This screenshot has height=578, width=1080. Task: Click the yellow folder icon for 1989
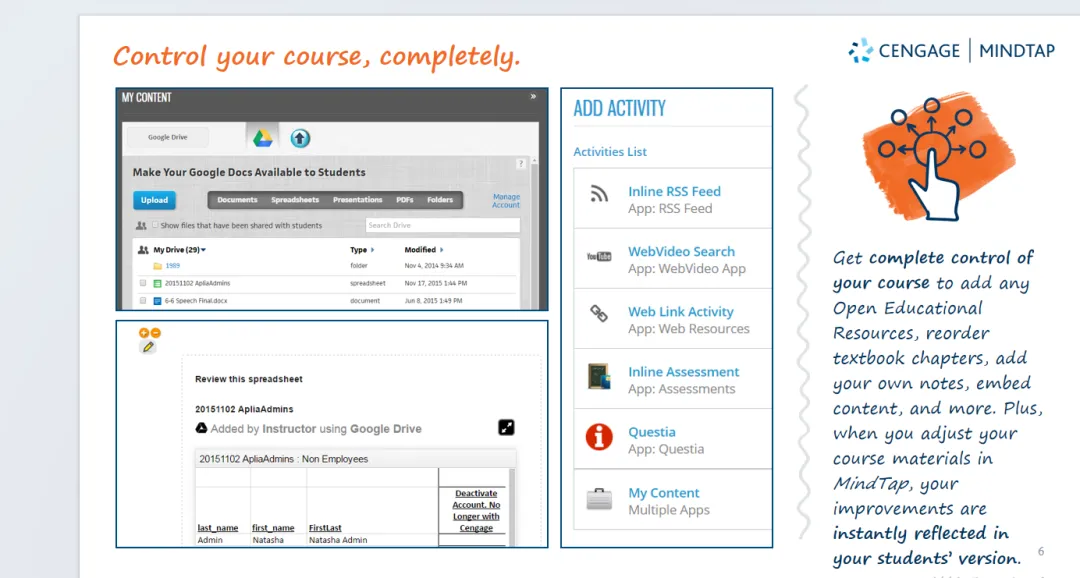[157, 266]
